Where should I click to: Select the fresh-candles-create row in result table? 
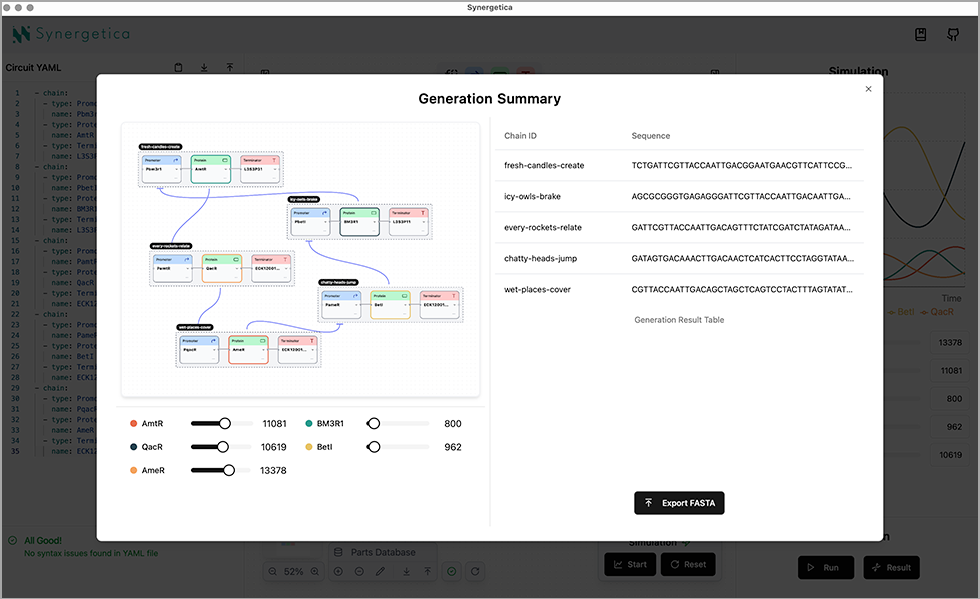[x=679, y=166]
